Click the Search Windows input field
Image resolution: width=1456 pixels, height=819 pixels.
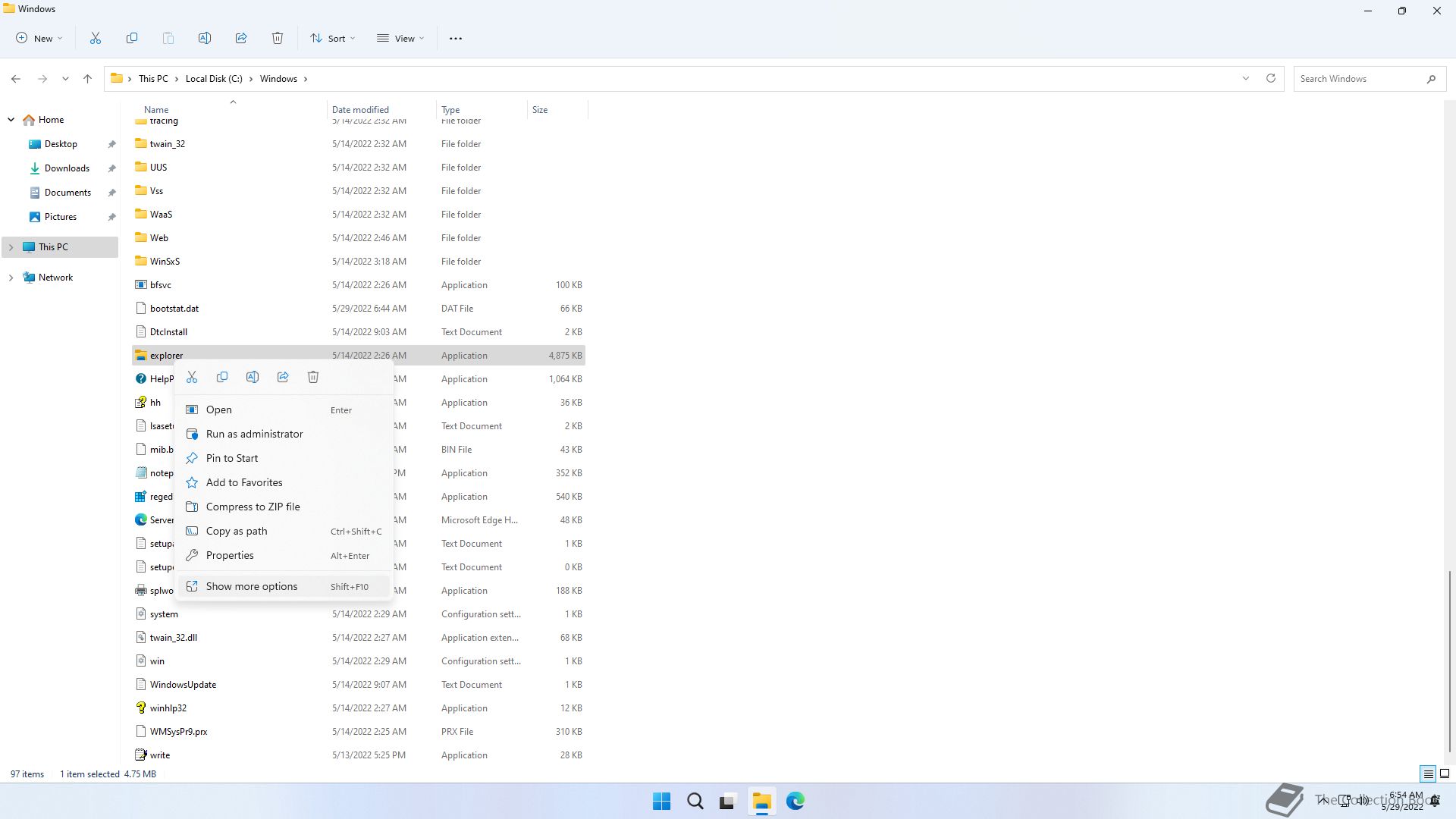point(1357,78)
